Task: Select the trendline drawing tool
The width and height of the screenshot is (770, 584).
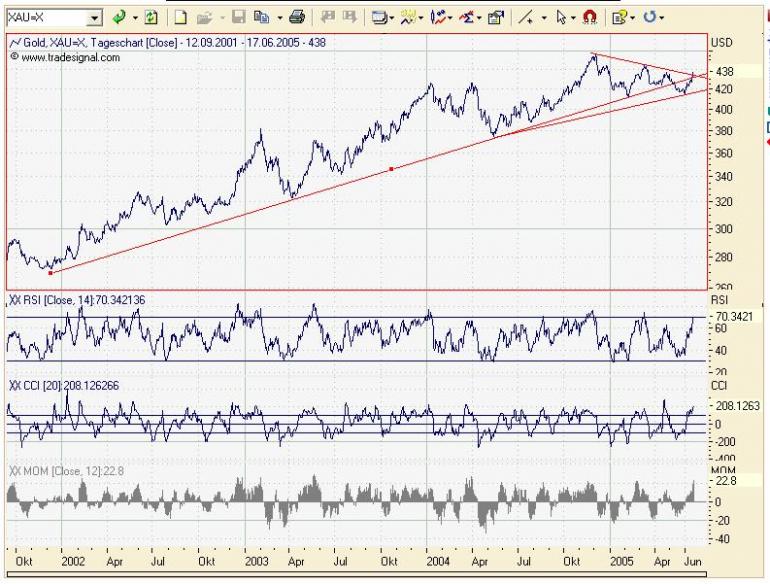Action: pos(526,18)
